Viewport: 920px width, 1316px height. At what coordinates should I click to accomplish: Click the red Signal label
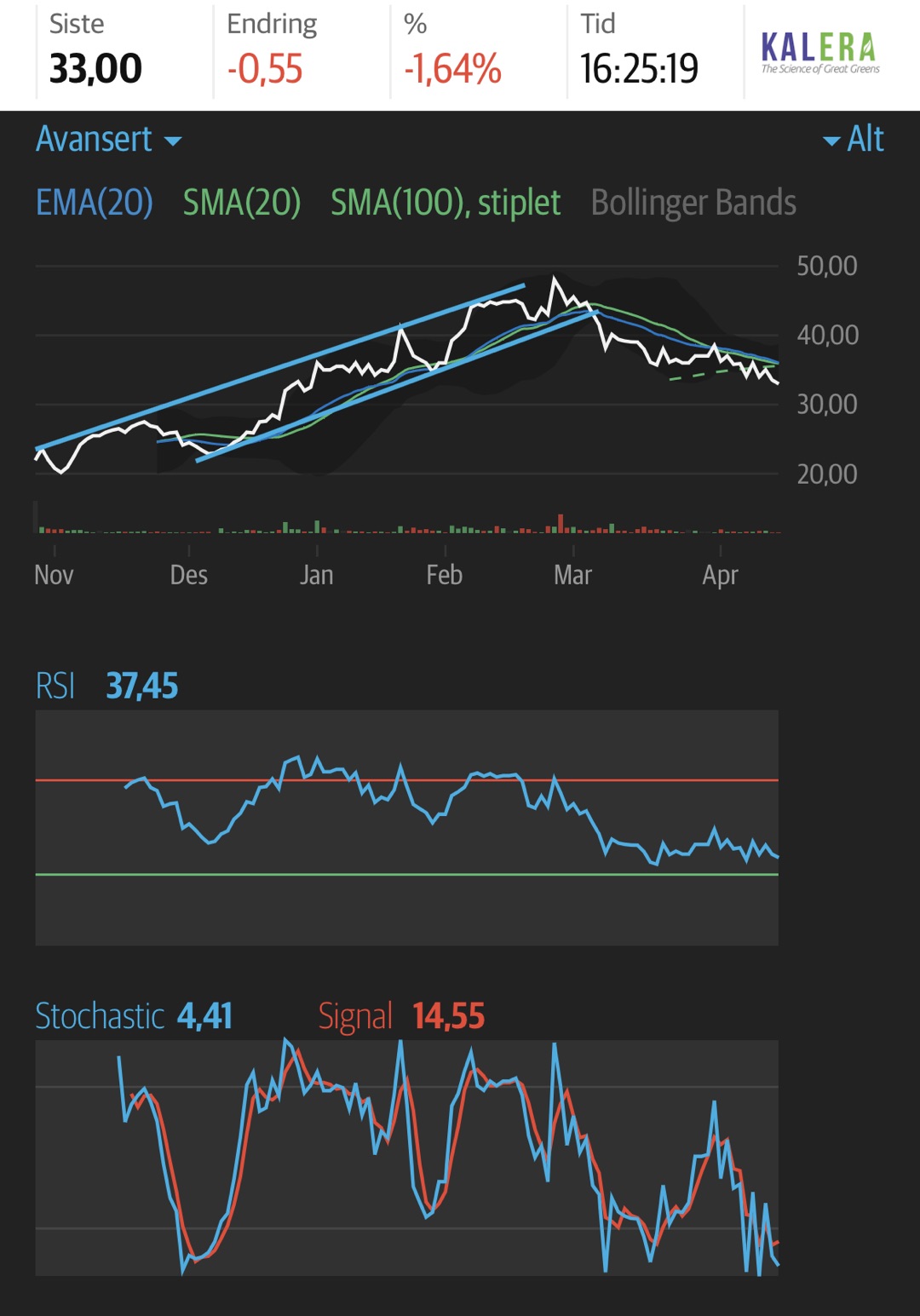coord(355,1017)
